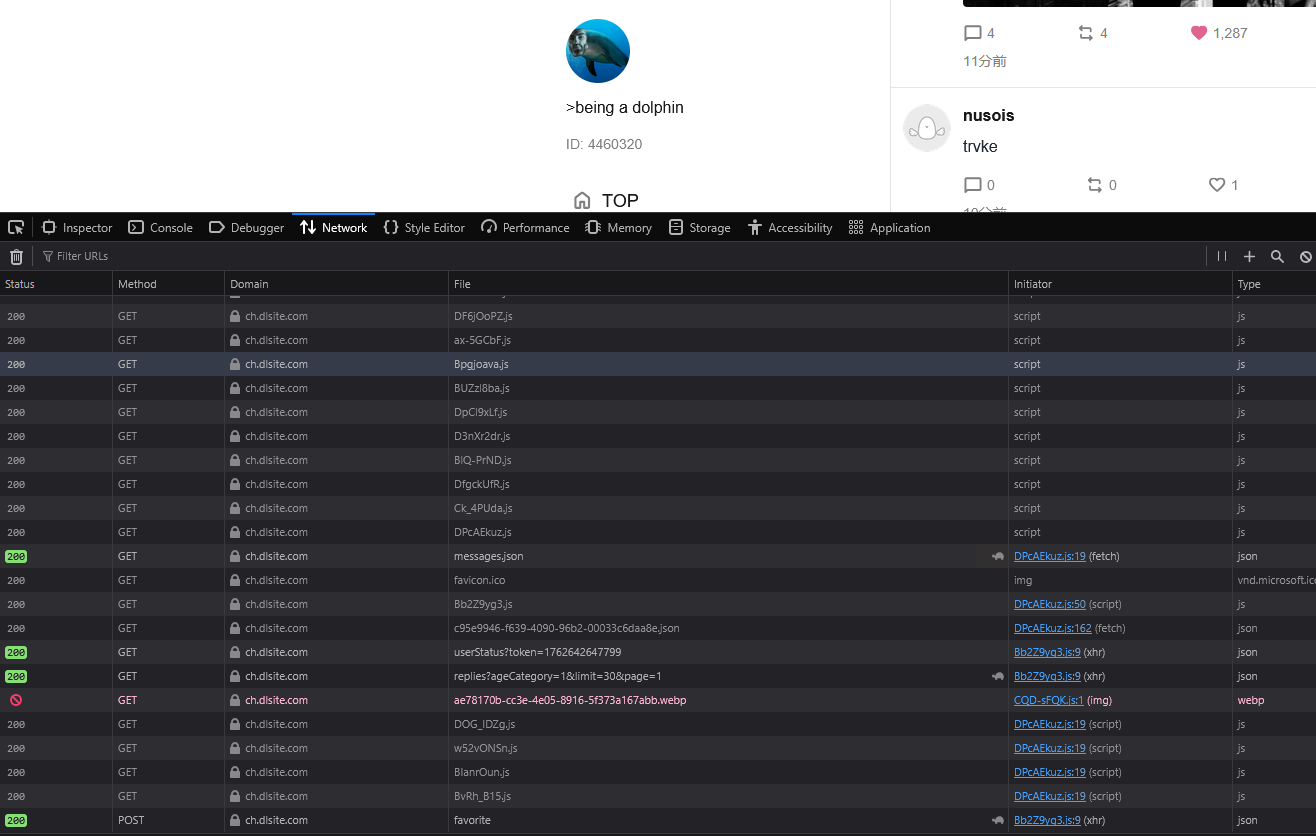Open the request blocking panel icon

[1305, 257]
